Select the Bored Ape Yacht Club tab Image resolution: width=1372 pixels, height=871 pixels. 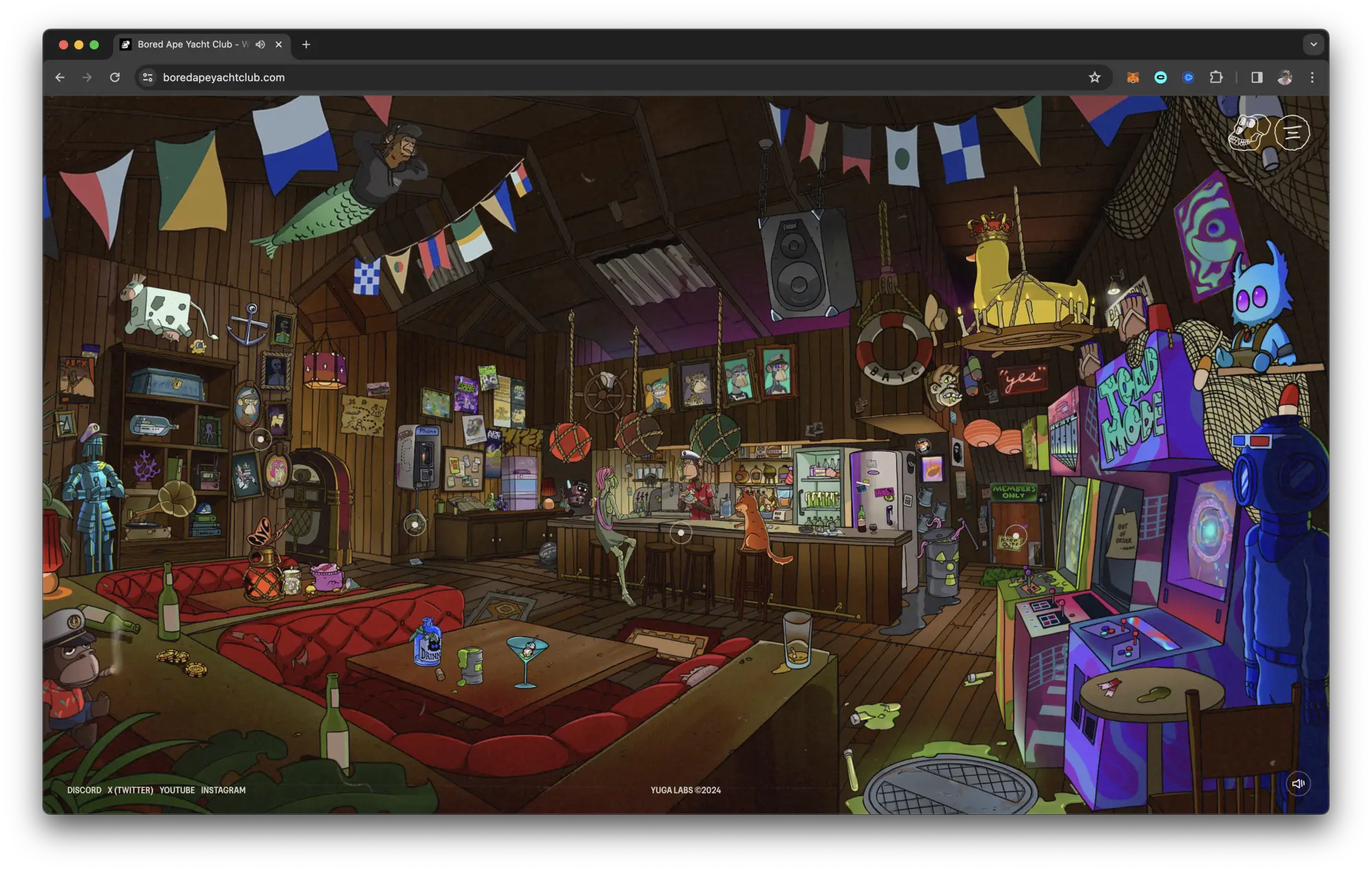coord(185,45)
